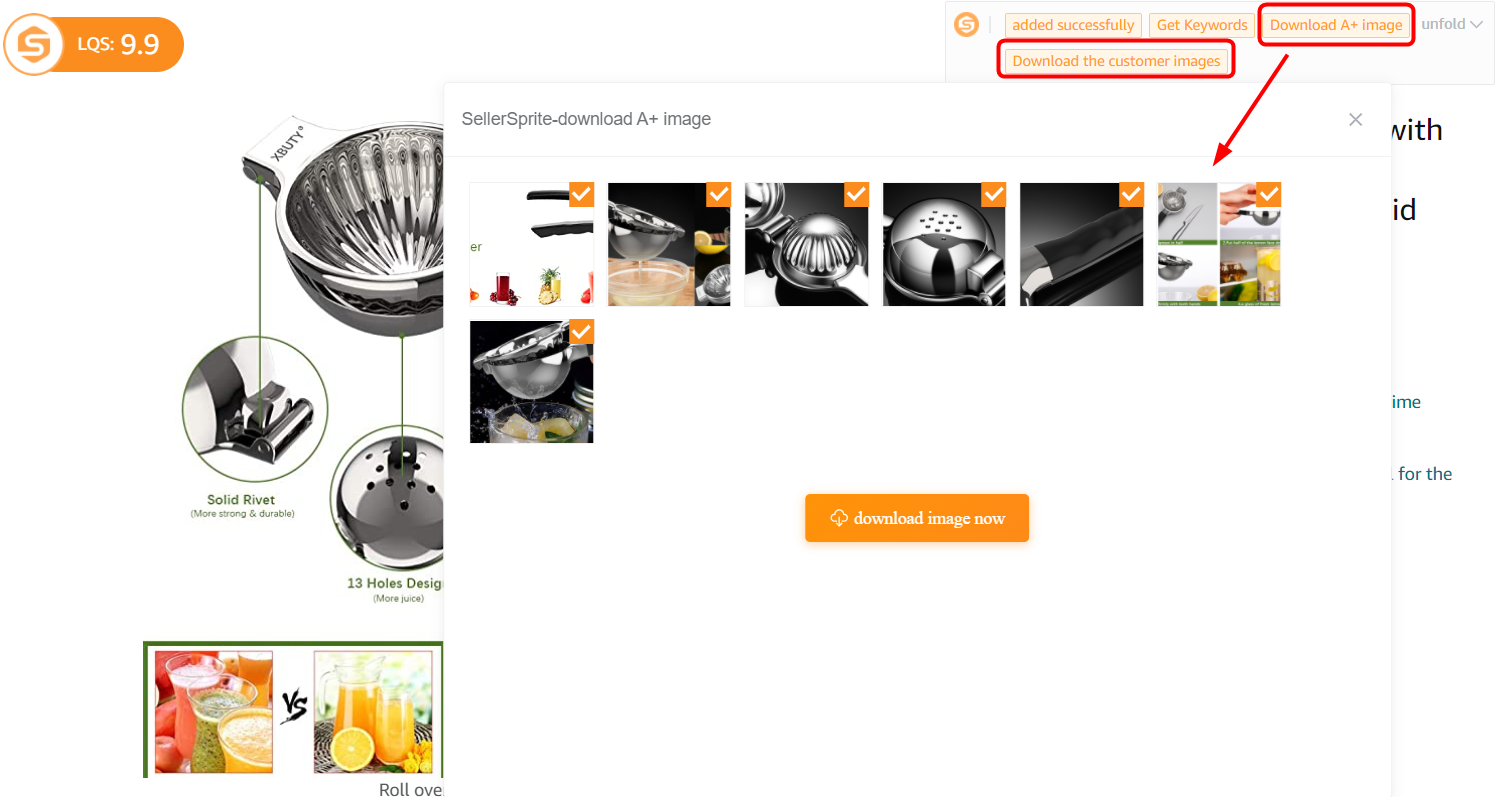Screen dimensions: 1498x797
Task: Uncheck the first A+ image thumbnail
Action: (x=581, y=194)
